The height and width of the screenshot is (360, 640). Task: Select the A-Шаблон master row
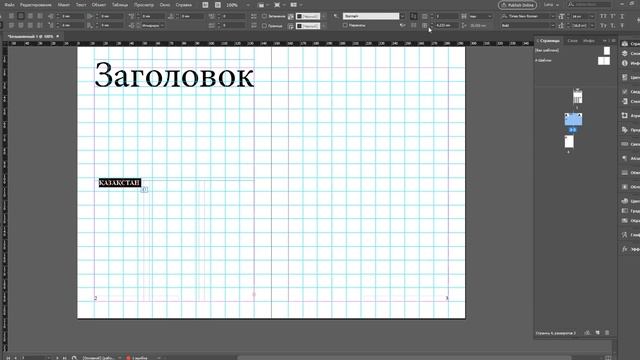[573, 60]
